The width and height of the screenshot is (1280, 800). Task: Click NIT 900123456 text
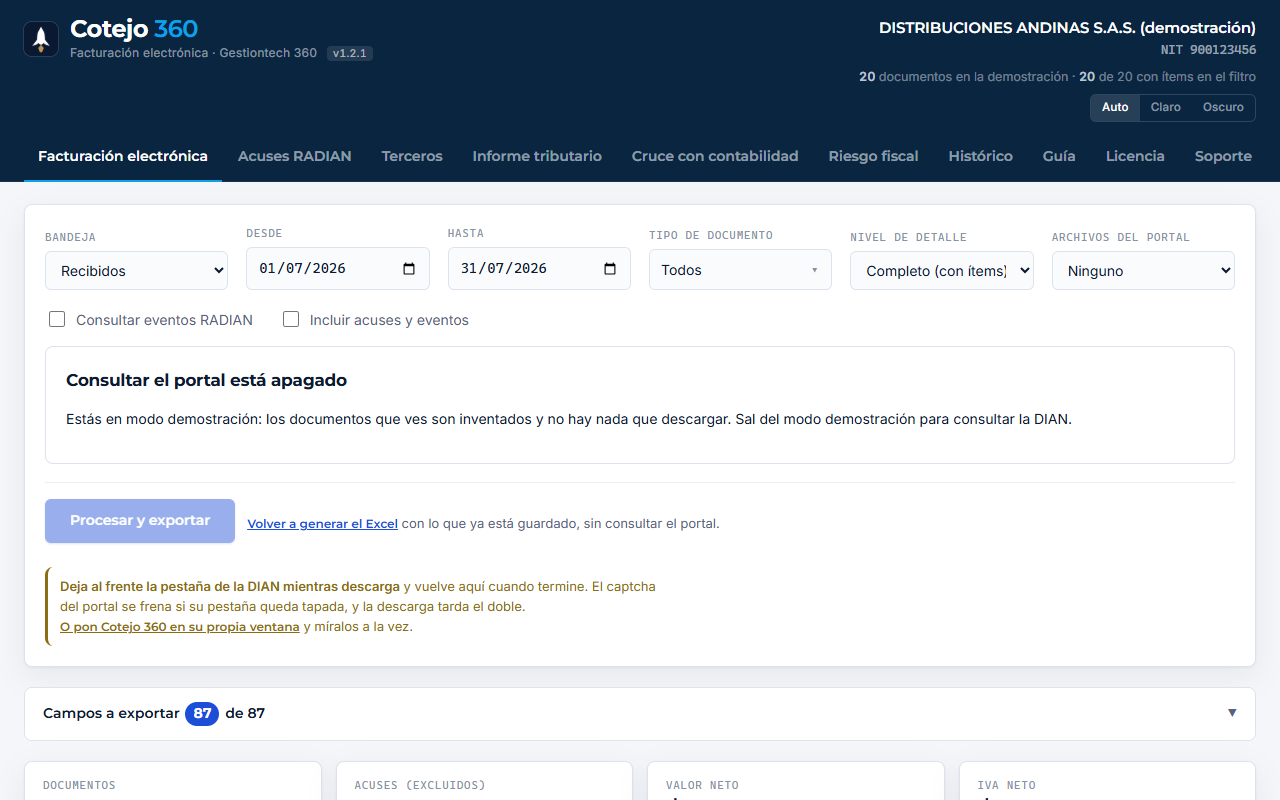coord(1208,50)
